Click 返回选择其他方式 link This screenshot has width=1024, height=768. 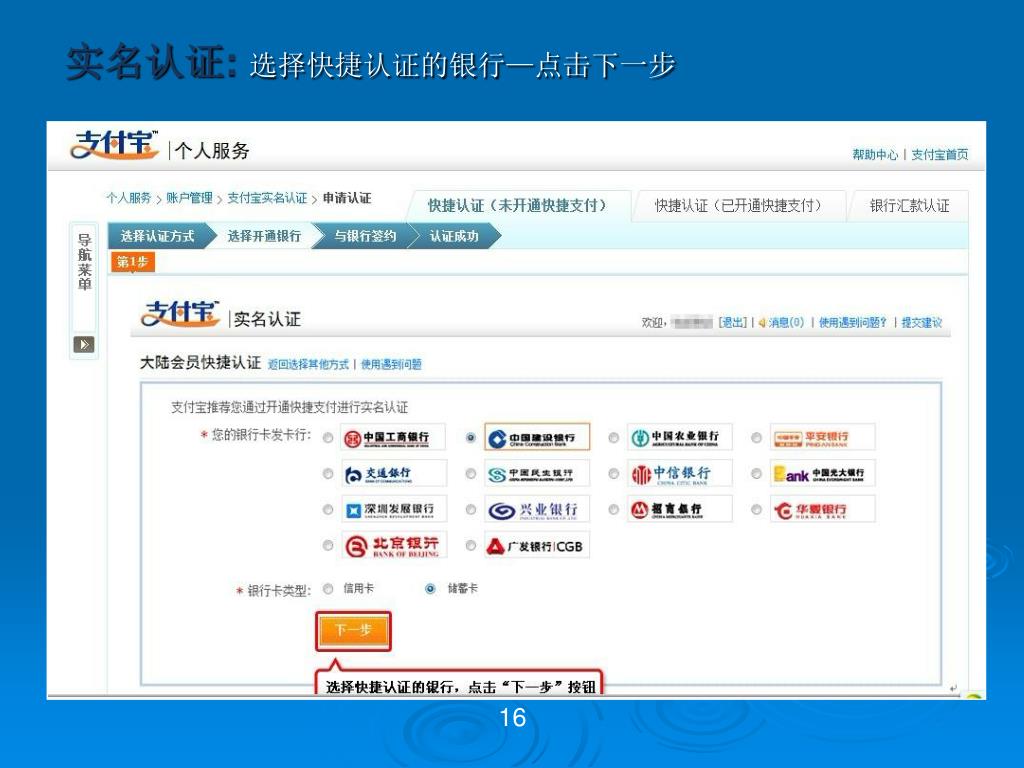(308, 364)
